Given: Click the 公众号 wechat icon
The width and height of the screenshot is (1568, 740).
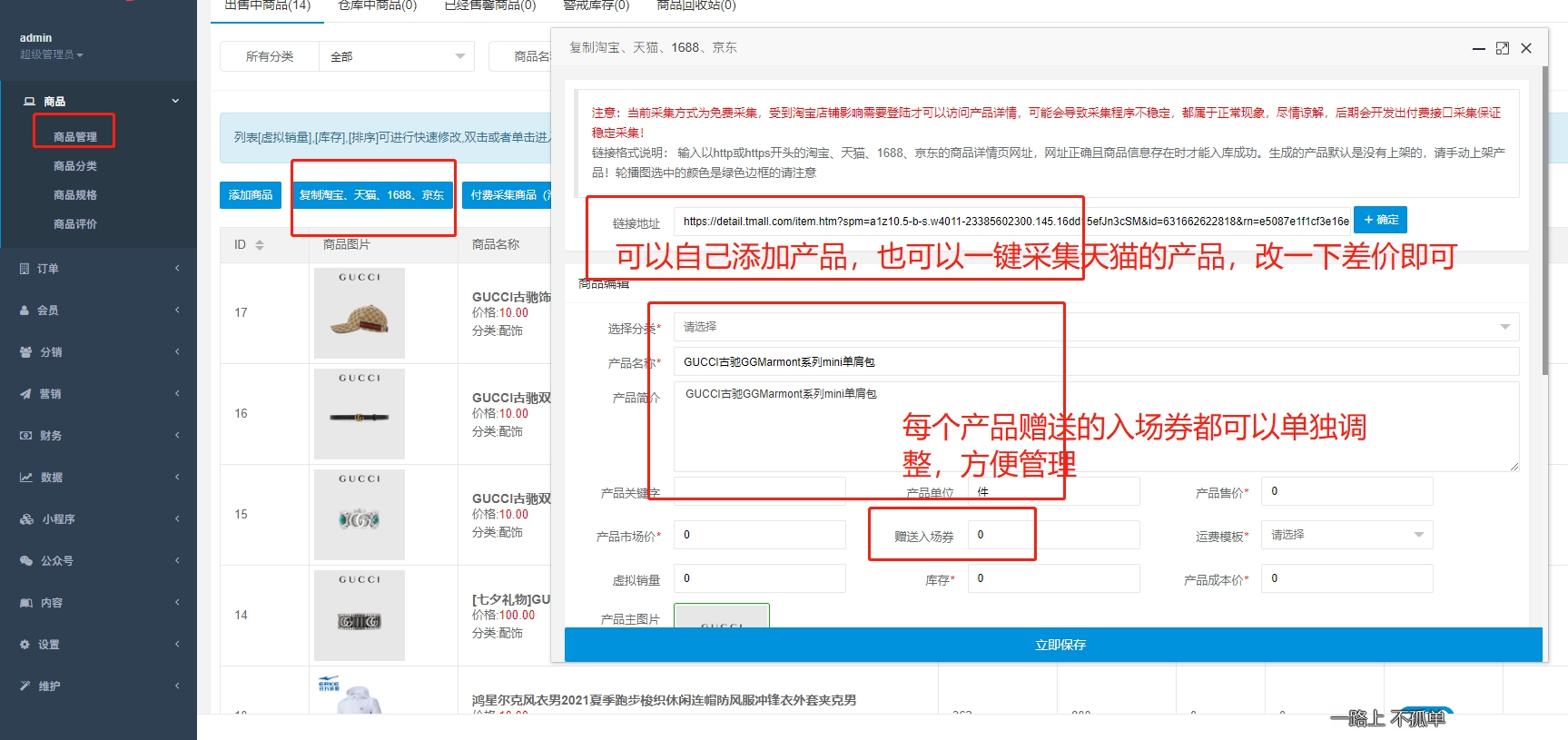Looking at the screenshot, I should [26, 561].
